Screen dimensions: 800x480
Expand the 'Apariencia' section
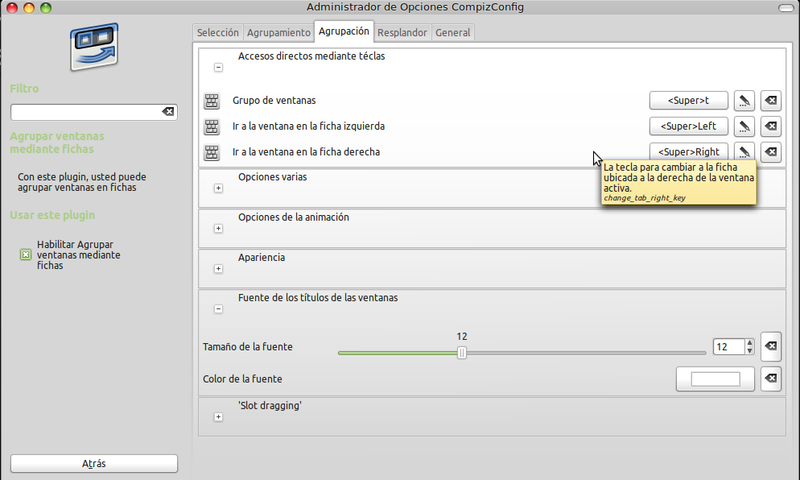click(218, 268)
